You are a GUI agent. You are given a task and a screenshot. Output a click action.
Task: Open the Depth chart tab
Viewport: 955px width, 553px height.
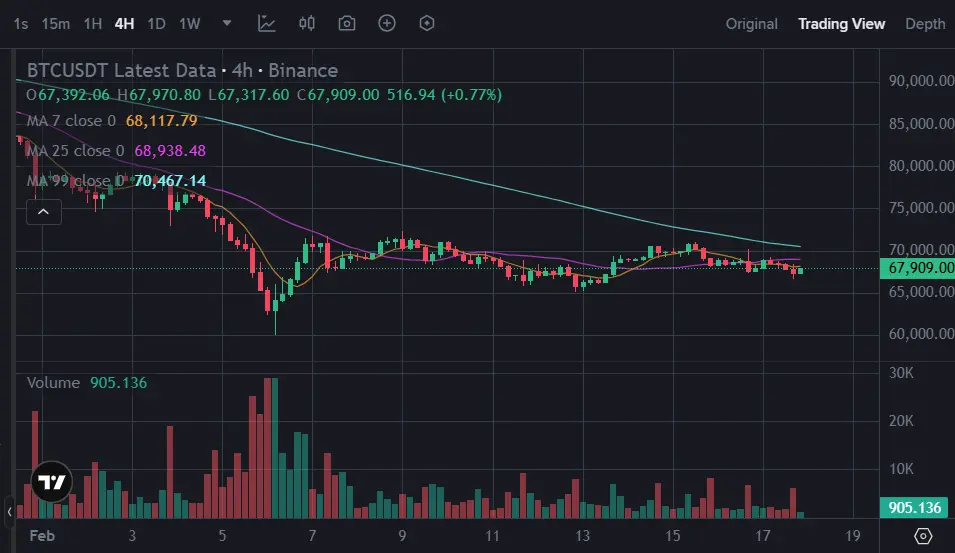[x=925, y=24]
